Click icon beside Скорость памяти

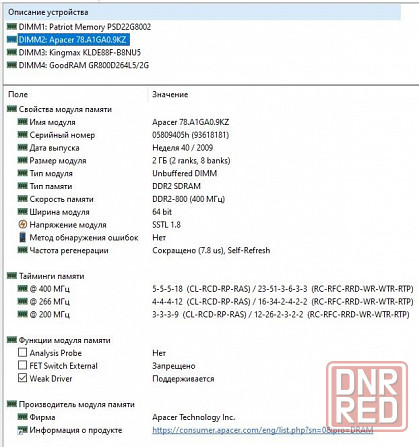pyautogui.click(x=22, y=199)
